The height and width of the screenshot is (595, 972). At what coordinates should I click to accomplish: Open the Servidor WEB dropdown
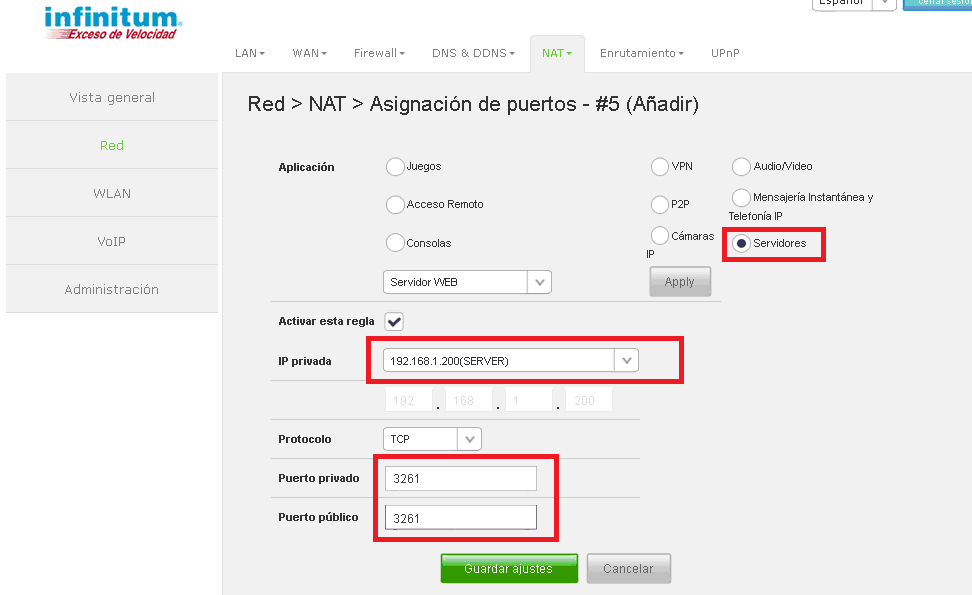(x=539, y=281)
